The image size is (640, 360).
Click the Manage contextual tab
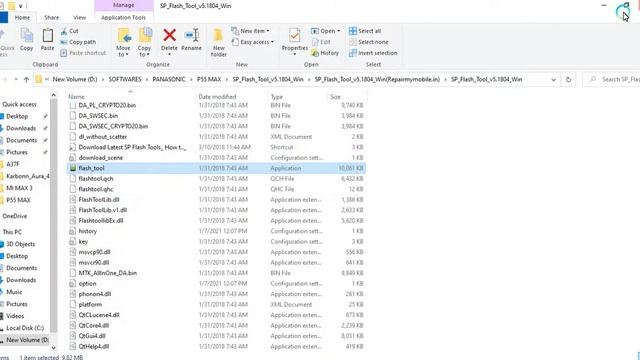point(124,5)
